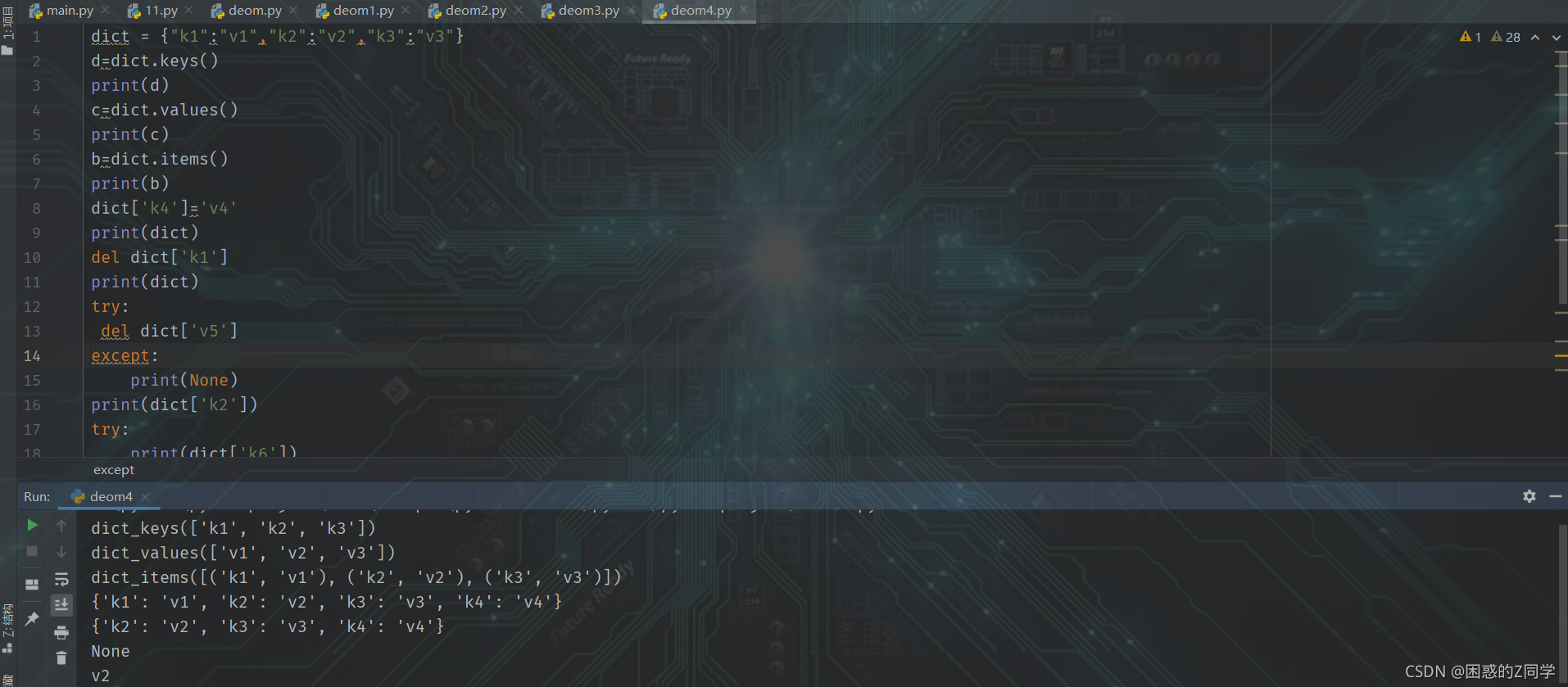
Task: Click the dict_values output line in console
Action: [x=243, y=553]
